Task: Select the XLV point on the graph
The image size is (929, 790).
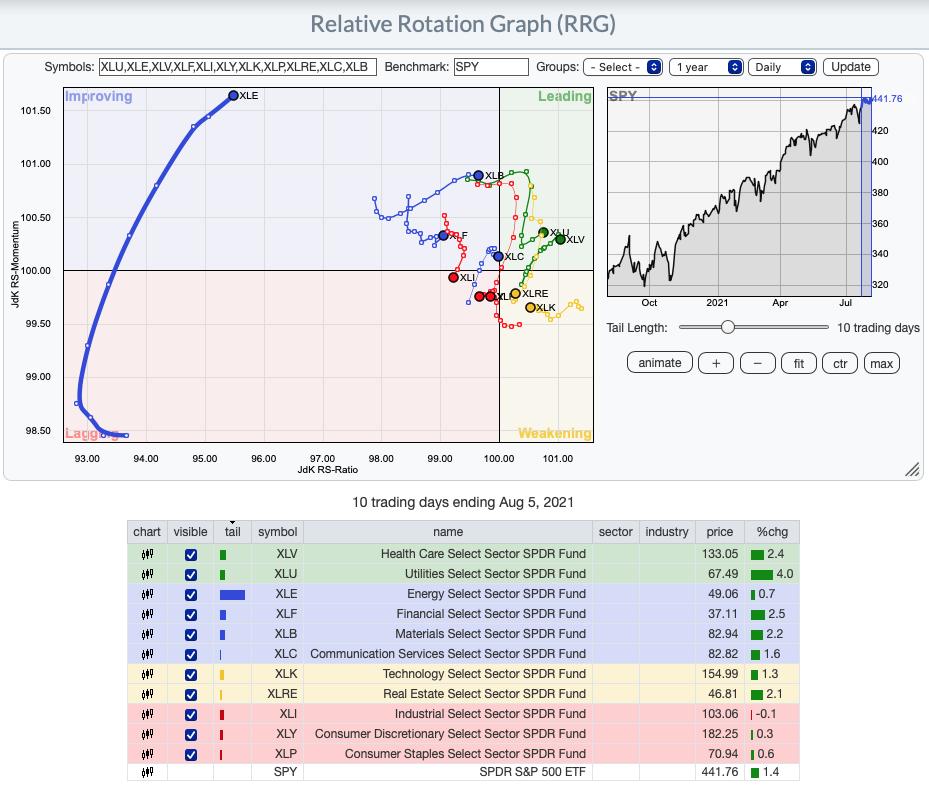Action: point(560,239)
